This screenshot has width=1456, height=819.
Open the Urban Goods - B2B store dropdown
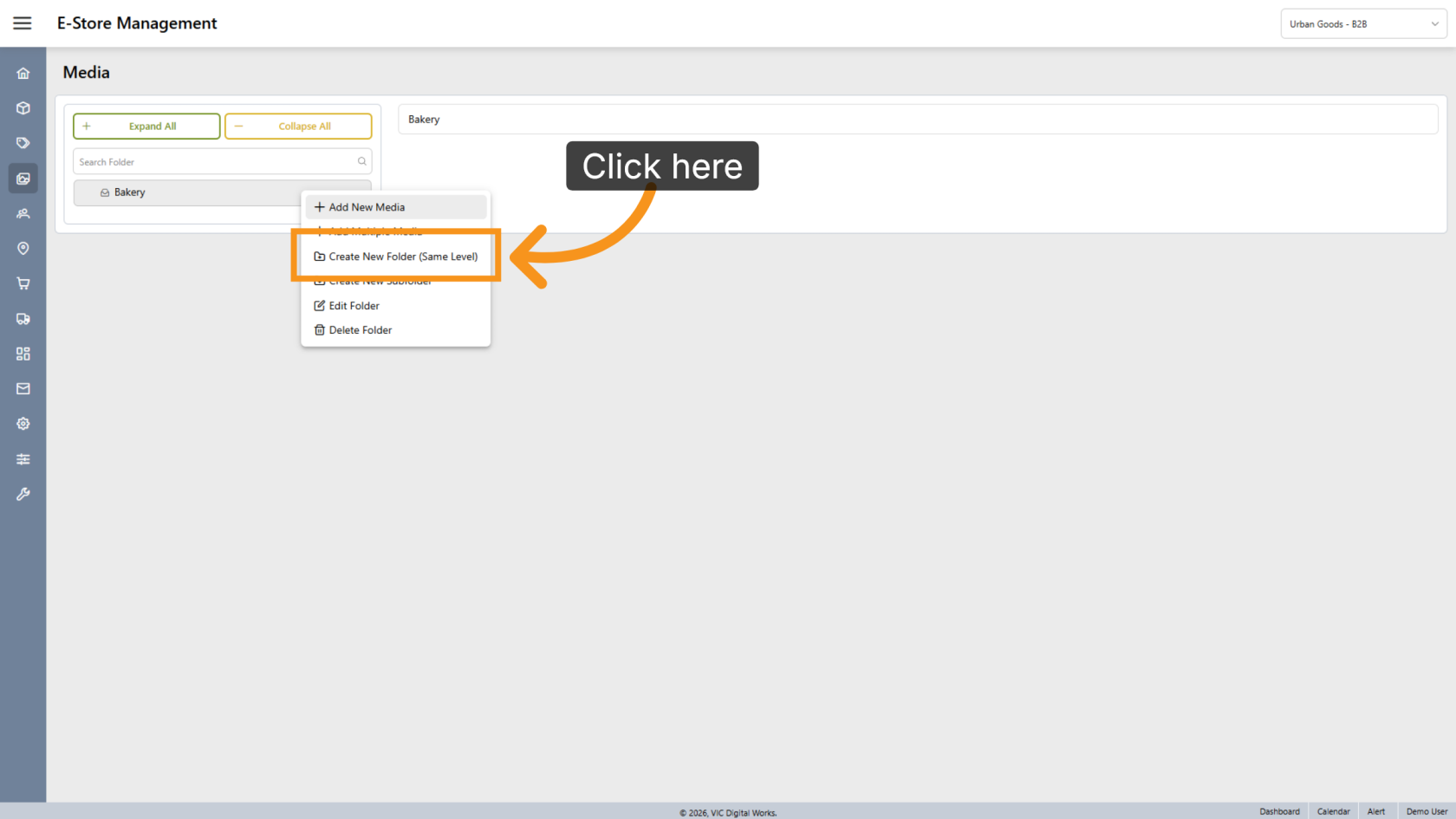point(1363,24)
